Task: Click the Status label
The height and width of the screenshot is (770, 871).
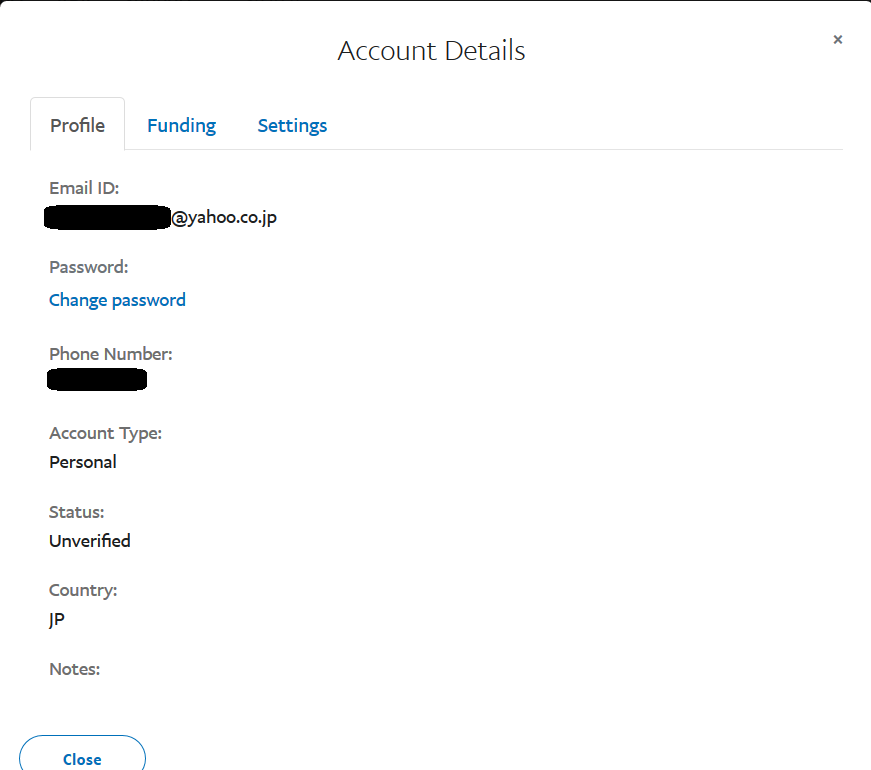Action: pyautogui.click(x=76, y=512)
